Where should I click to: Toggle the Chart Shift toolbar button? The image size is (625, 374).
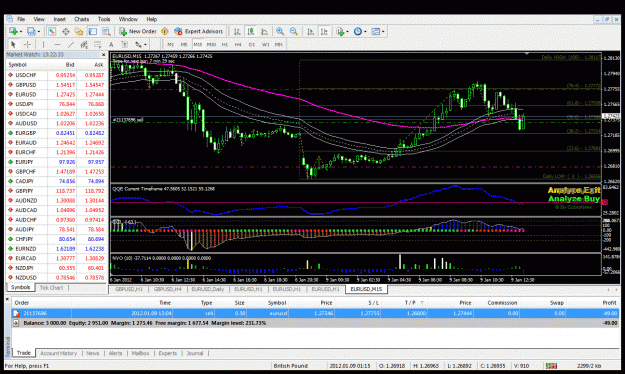coord(324,31)
